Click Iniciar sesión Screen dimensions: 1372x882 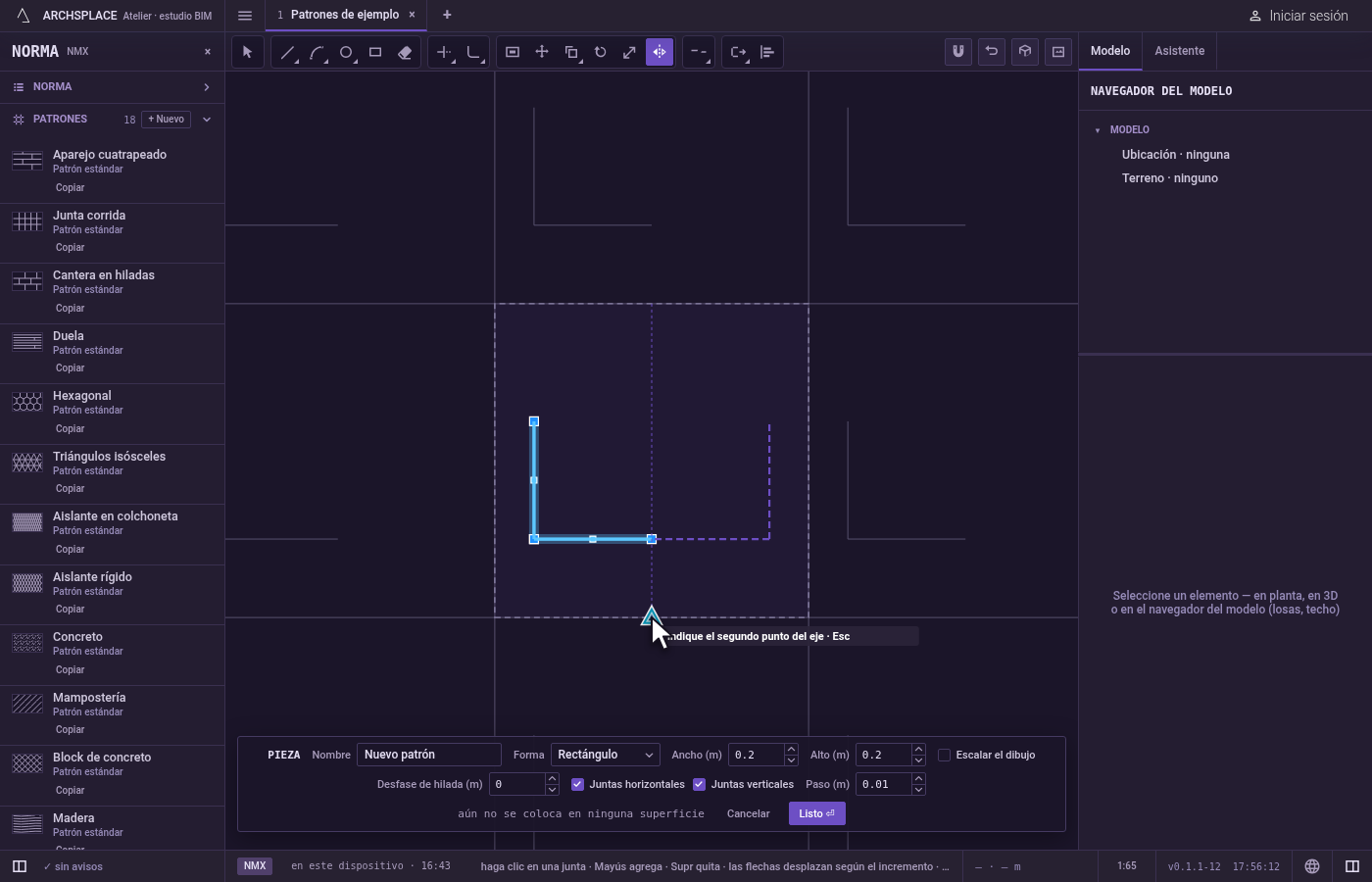(x=1298, y=16)
